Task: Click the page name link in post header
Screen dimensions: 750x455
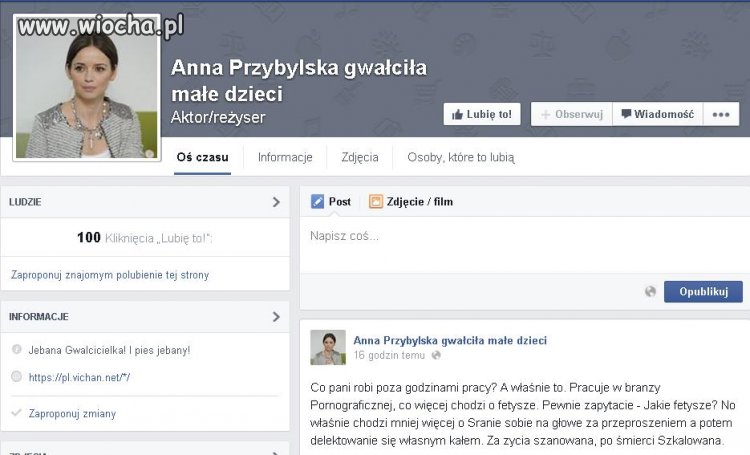Action: click(x=450, y=341)
